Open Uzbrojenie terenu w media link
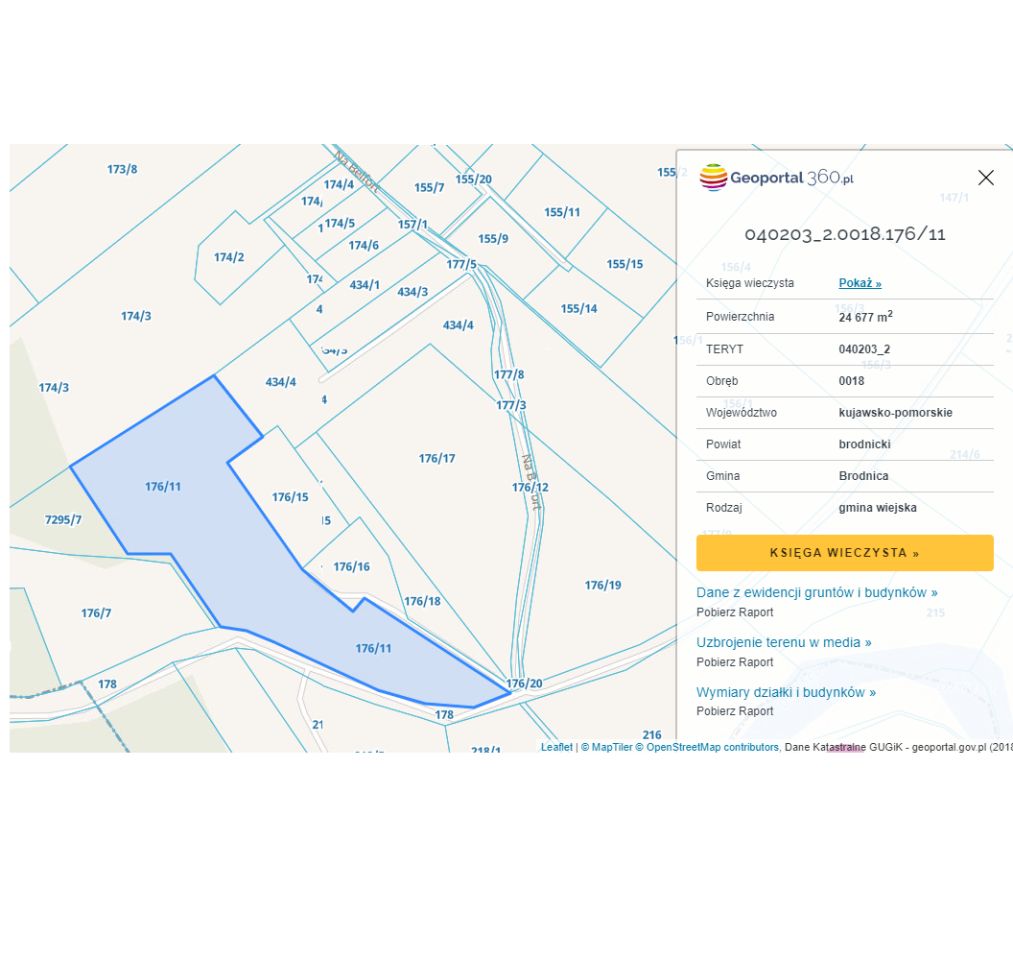 coord(784,642)
